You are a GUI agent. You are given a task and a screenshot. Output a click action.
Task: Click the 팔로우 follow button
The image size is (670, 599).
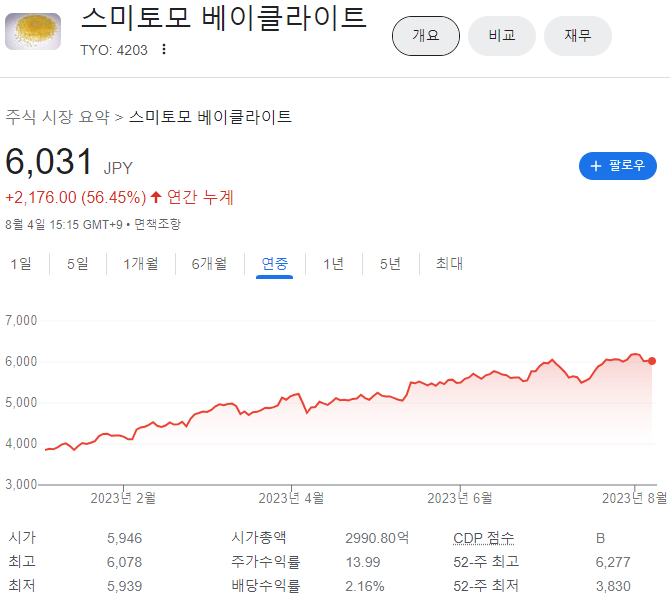(x=617, y=166)
